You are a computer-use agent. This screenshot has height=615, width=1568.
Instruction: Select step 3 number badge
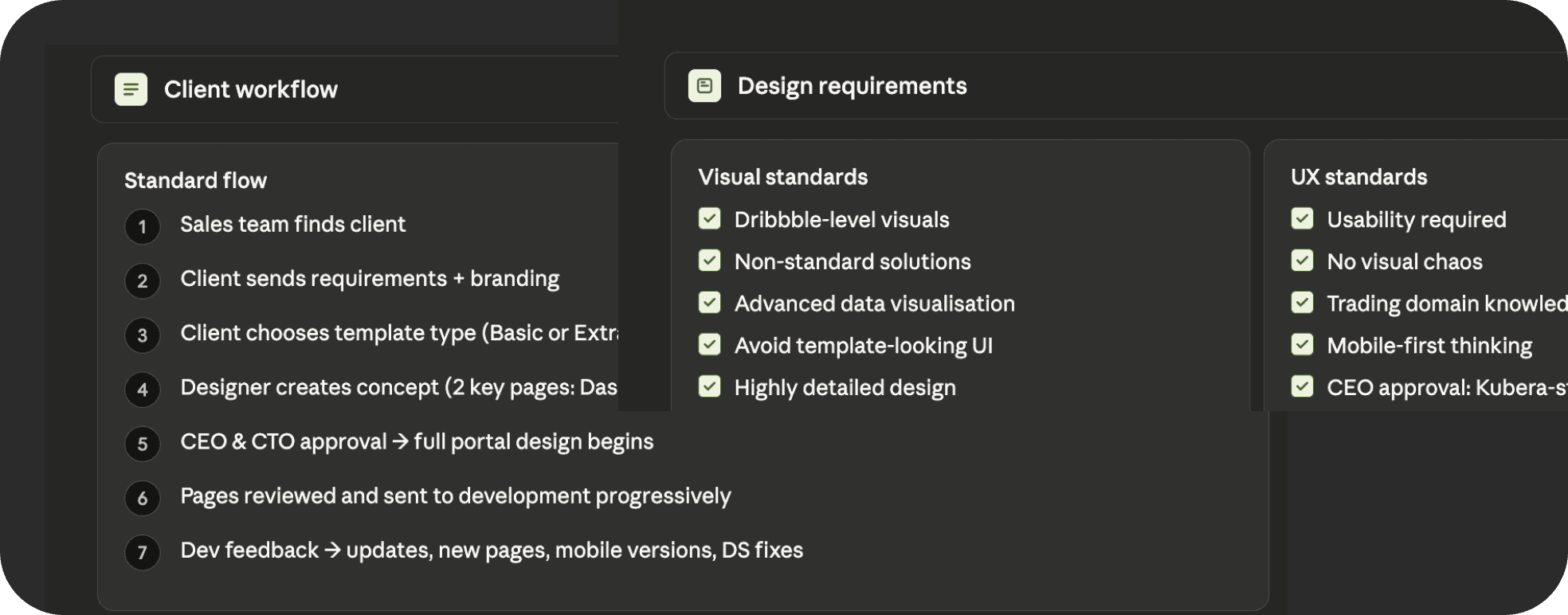click(143, 335)
